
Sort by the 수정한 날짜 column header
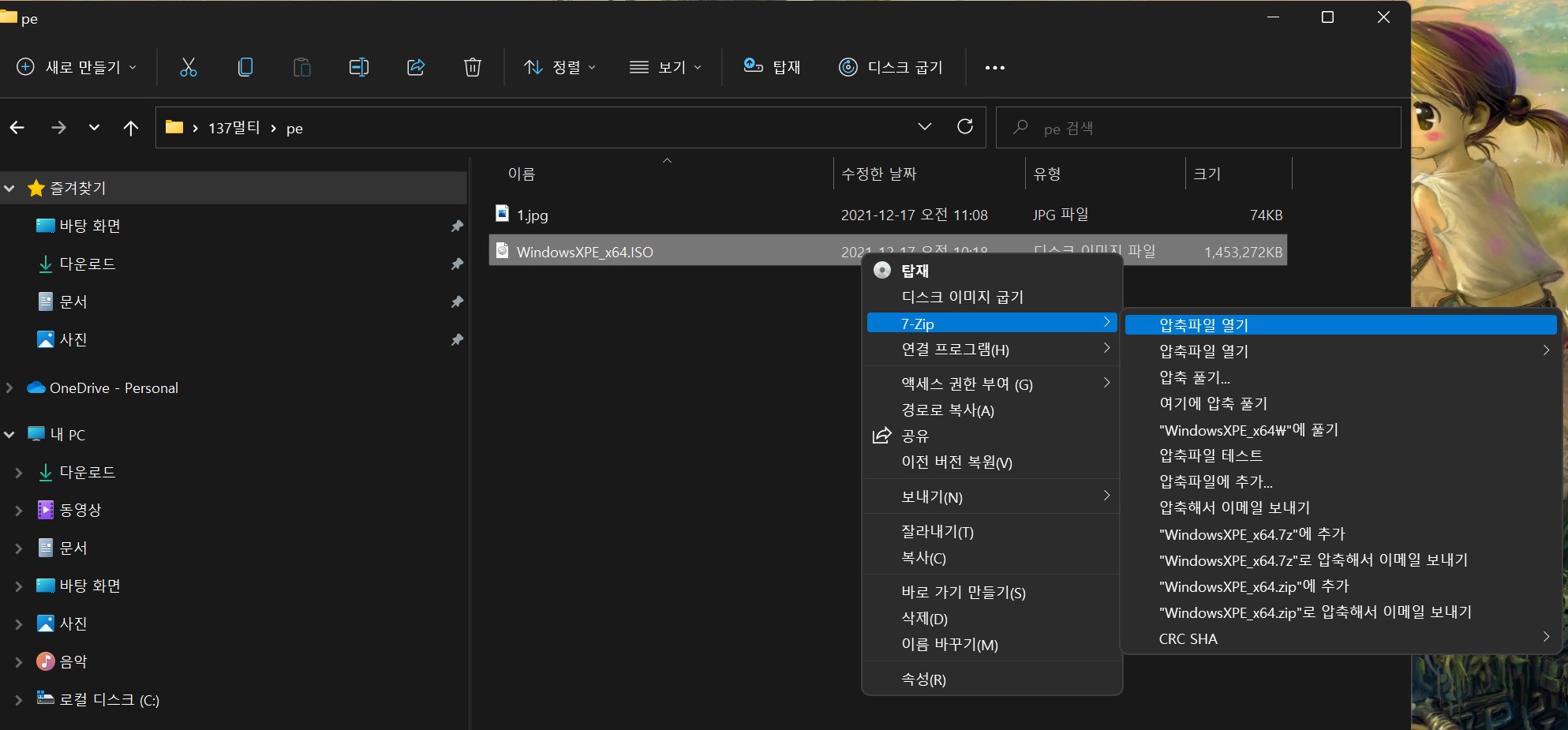[879, 174]
